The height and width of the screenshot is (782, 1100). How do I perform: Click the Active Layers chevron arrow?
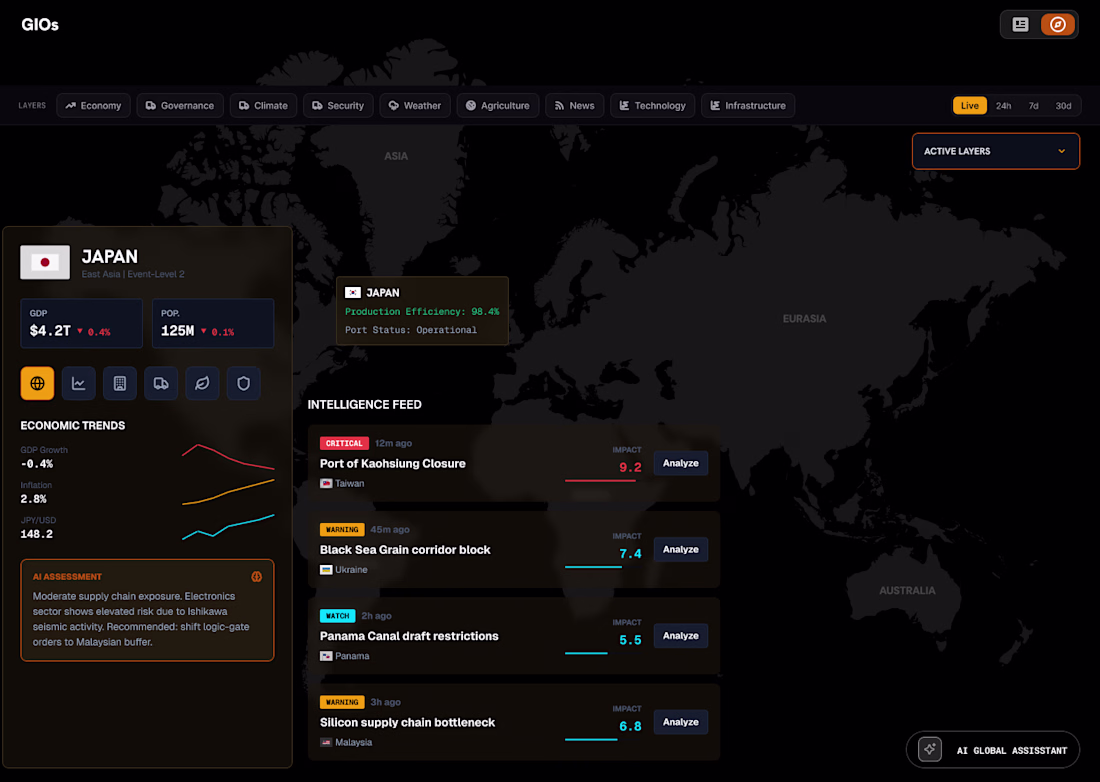(x=1061, y=151)
